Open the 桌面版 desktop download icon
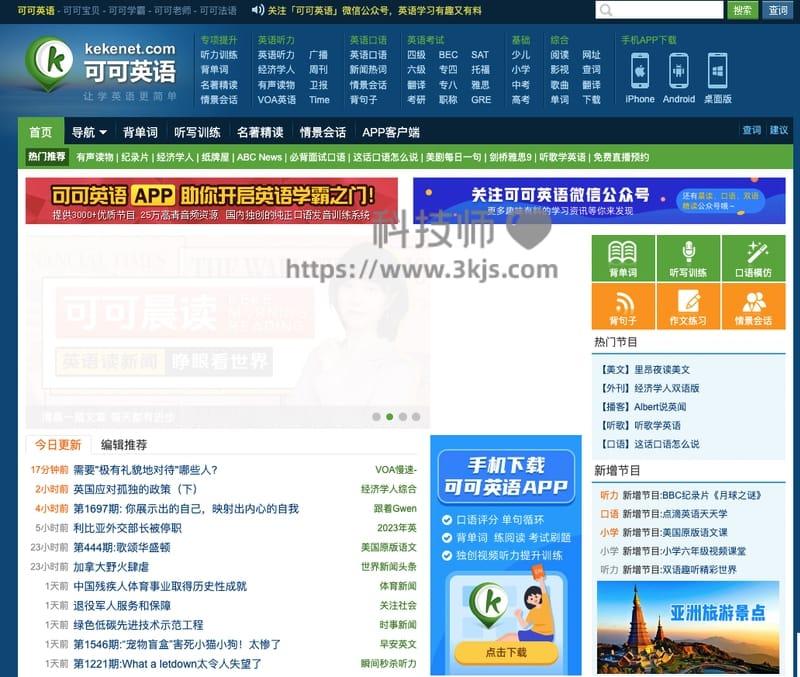The width and height of the screenshot is (800, 677). (x=717, y=71)
